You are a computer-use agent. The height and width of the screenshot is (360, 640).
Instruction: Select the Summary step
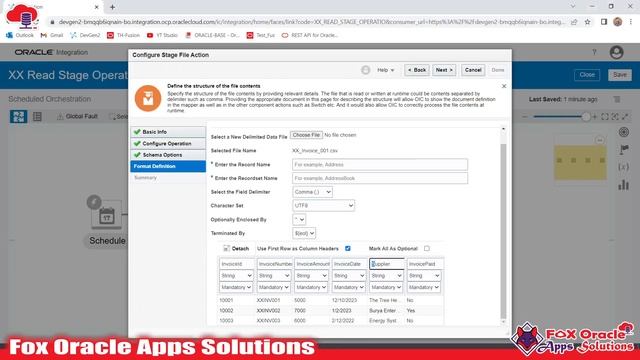[145, 178]
